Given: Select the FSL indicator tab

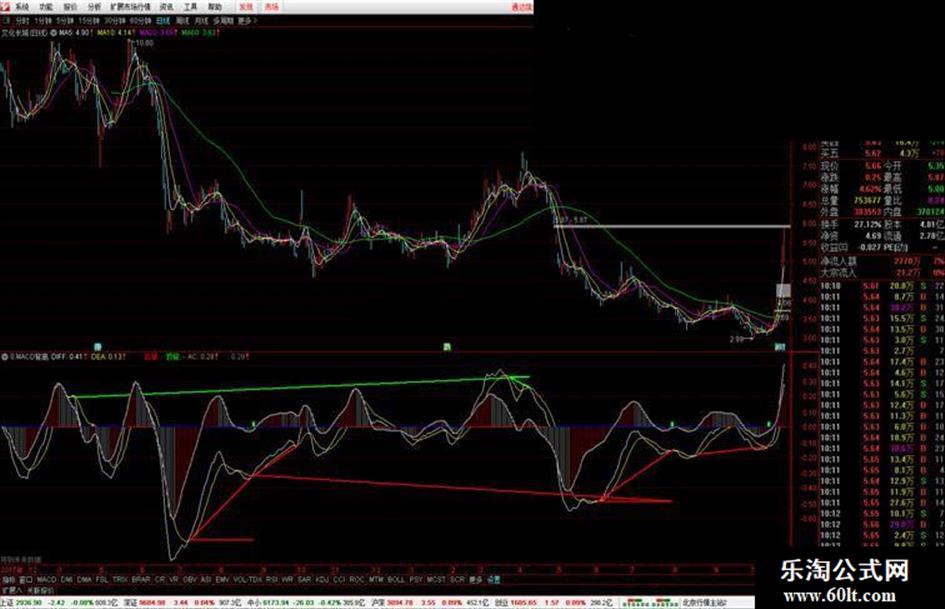Looking at the screenshot, I should (102, 579).
